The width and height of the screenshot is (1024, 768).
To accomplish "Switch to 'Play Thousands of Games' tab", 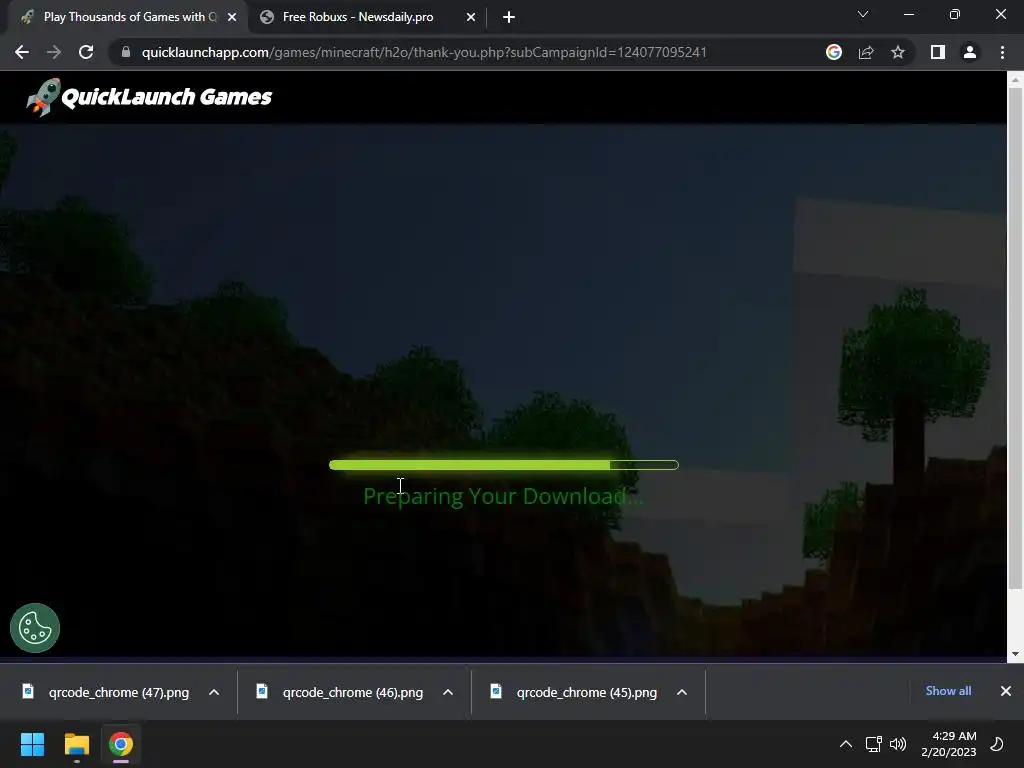I will (x=128, y=17).
